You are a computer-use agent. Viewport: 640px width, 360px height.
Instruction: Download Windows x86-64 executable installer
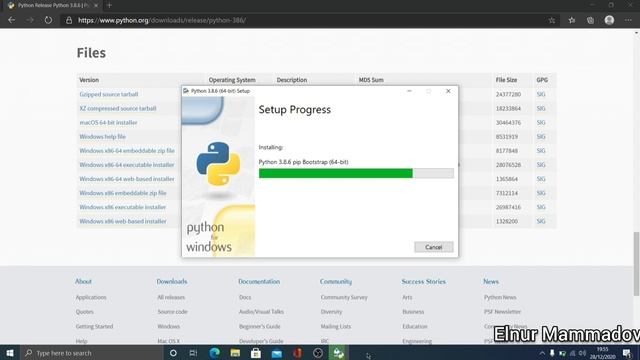click(127, 165)
